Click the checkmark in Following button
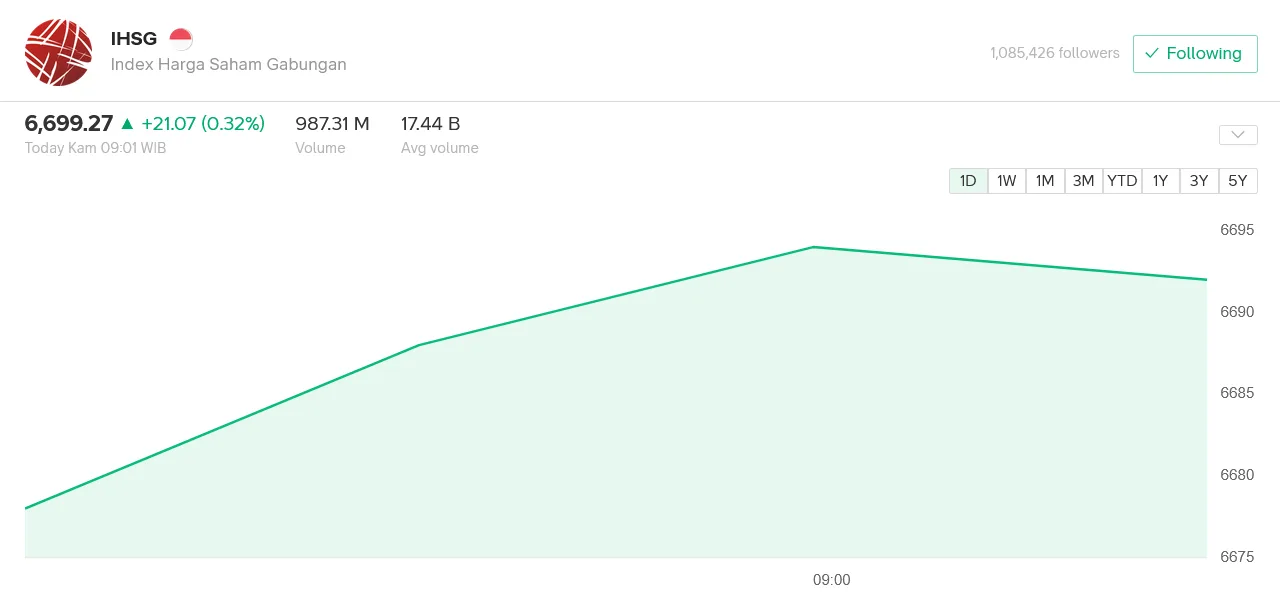1280x616 pixels. (x=1152, y=53)
